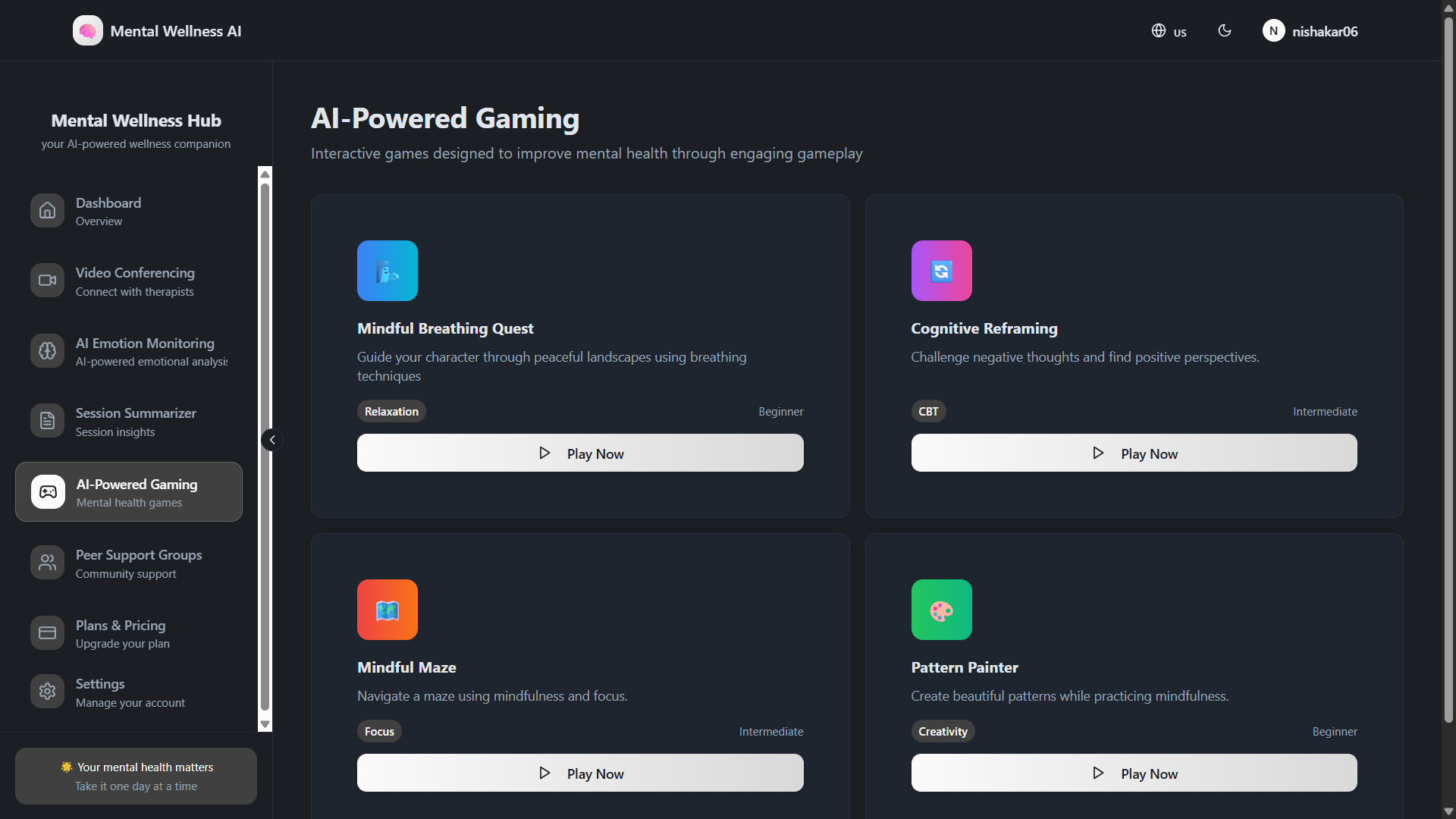The width and height of the screenshot is (1456, 819).
Task: Start the Mindful Maze game
Action: pyautogui.click(x=580, y=773)
